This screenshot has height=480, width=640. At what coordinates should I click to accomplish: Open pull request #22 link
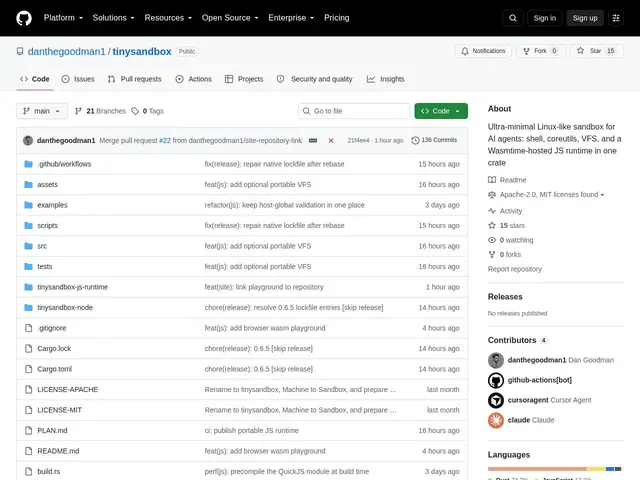click(x=165, y=140)
